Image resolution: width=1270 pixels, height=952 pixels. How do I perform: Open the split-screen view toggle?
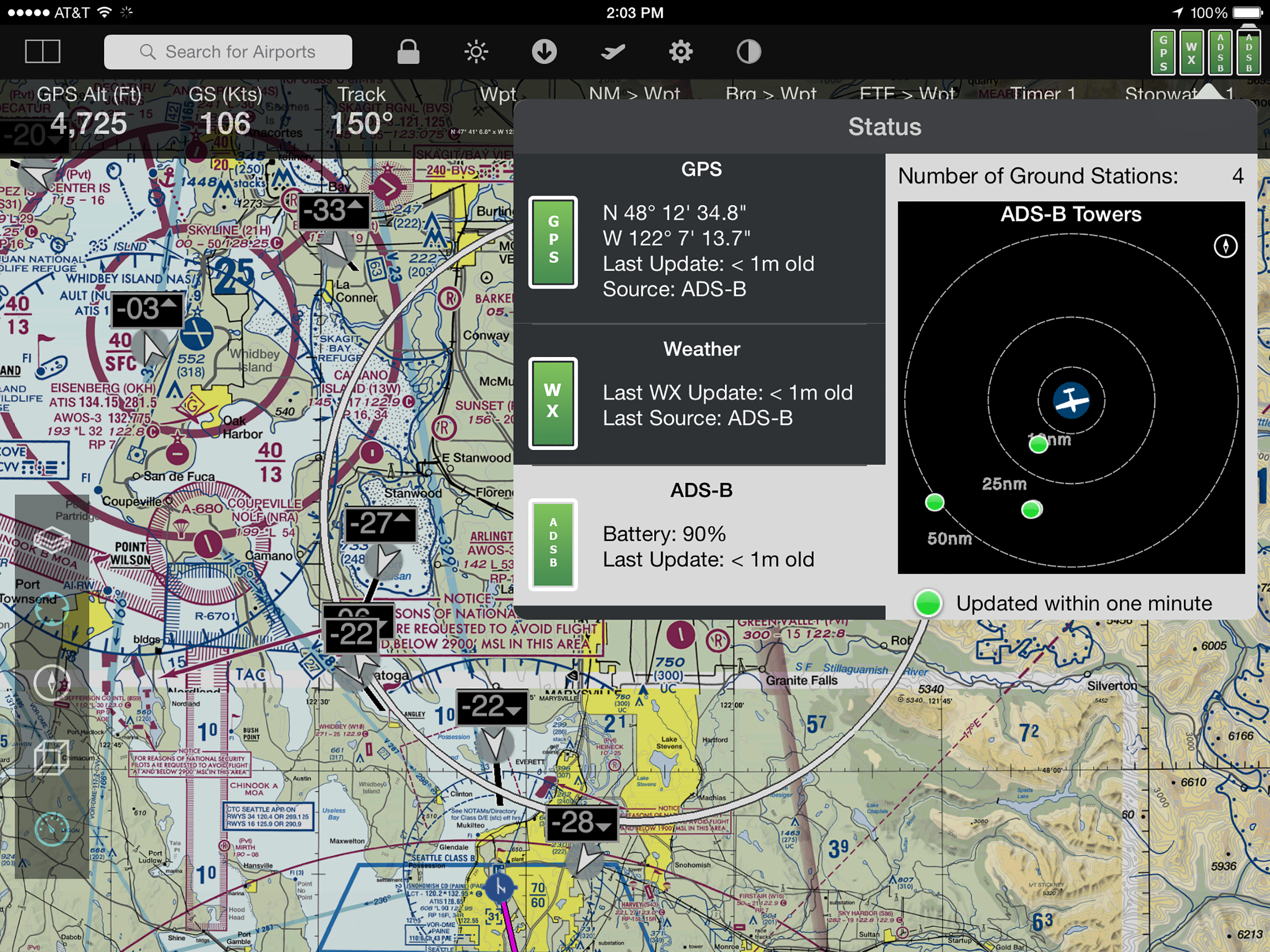42,52
